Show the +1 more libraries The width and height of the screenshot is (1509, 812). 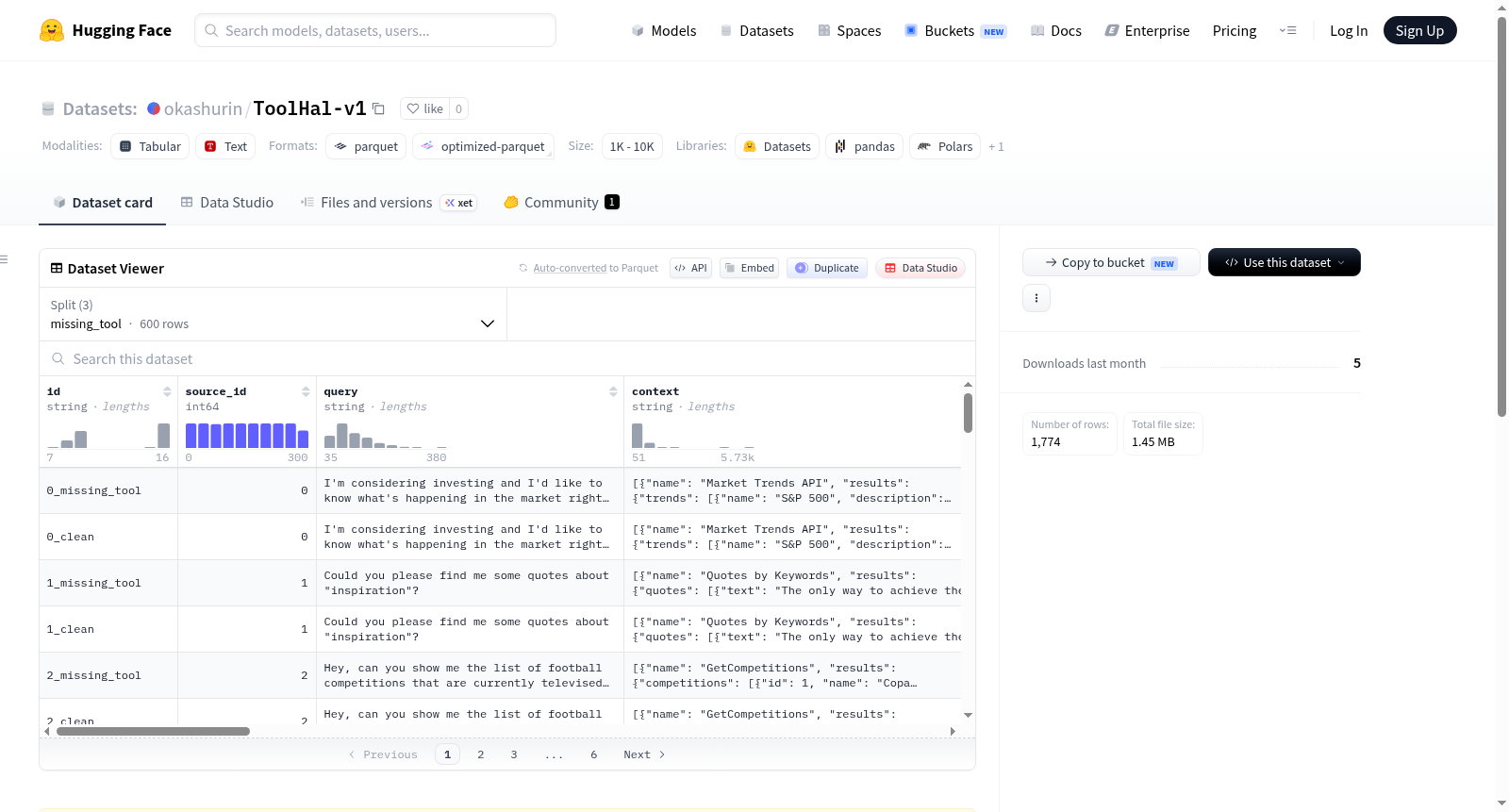point(996,147)
